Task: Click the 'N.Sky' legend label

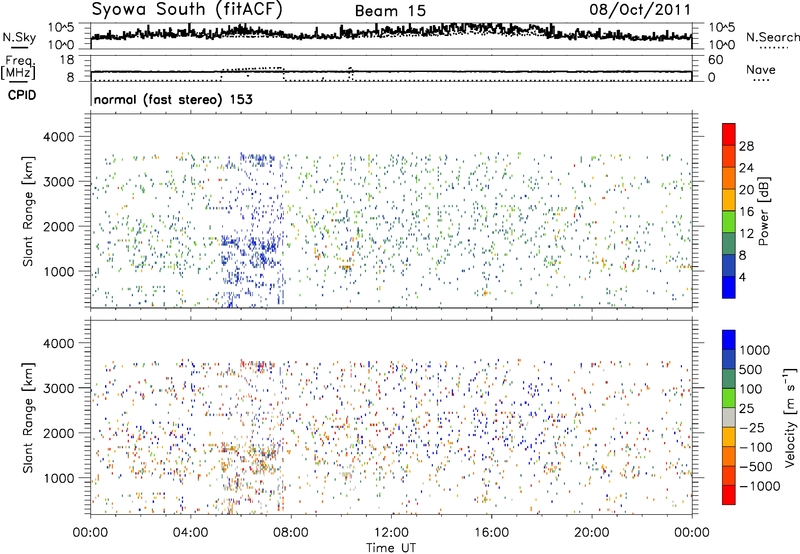Action: (x=19, y=37)
